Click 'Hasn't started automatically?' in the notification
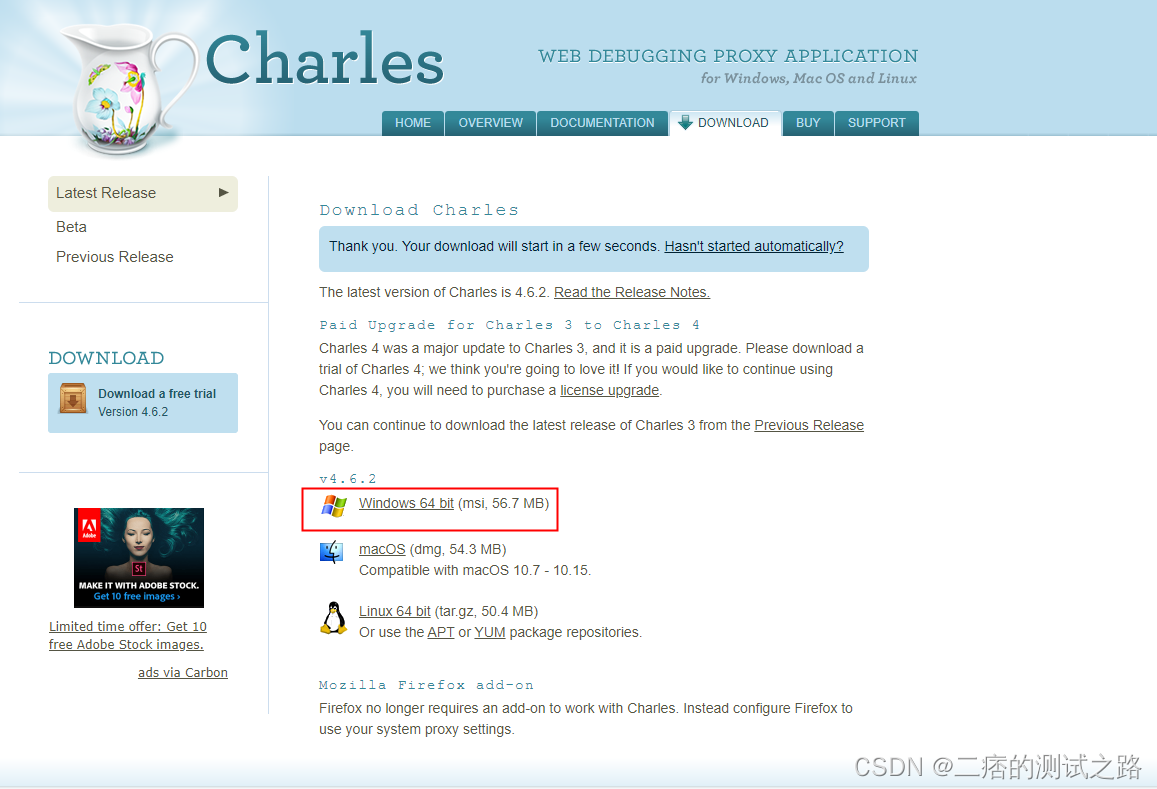The image size is (1157, 789). [x=753, y=246]
